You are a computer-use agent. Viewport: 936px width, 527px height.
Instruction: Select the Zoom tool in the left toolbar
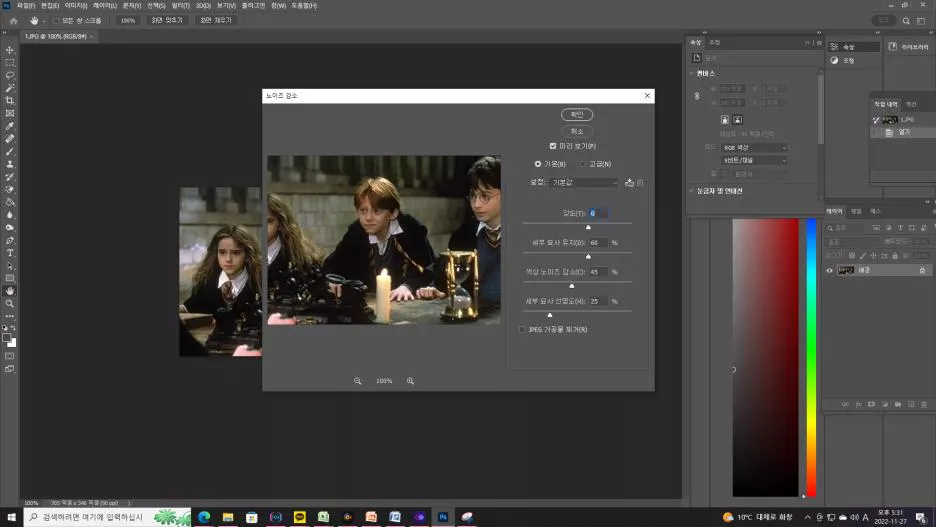pos(10,303)
